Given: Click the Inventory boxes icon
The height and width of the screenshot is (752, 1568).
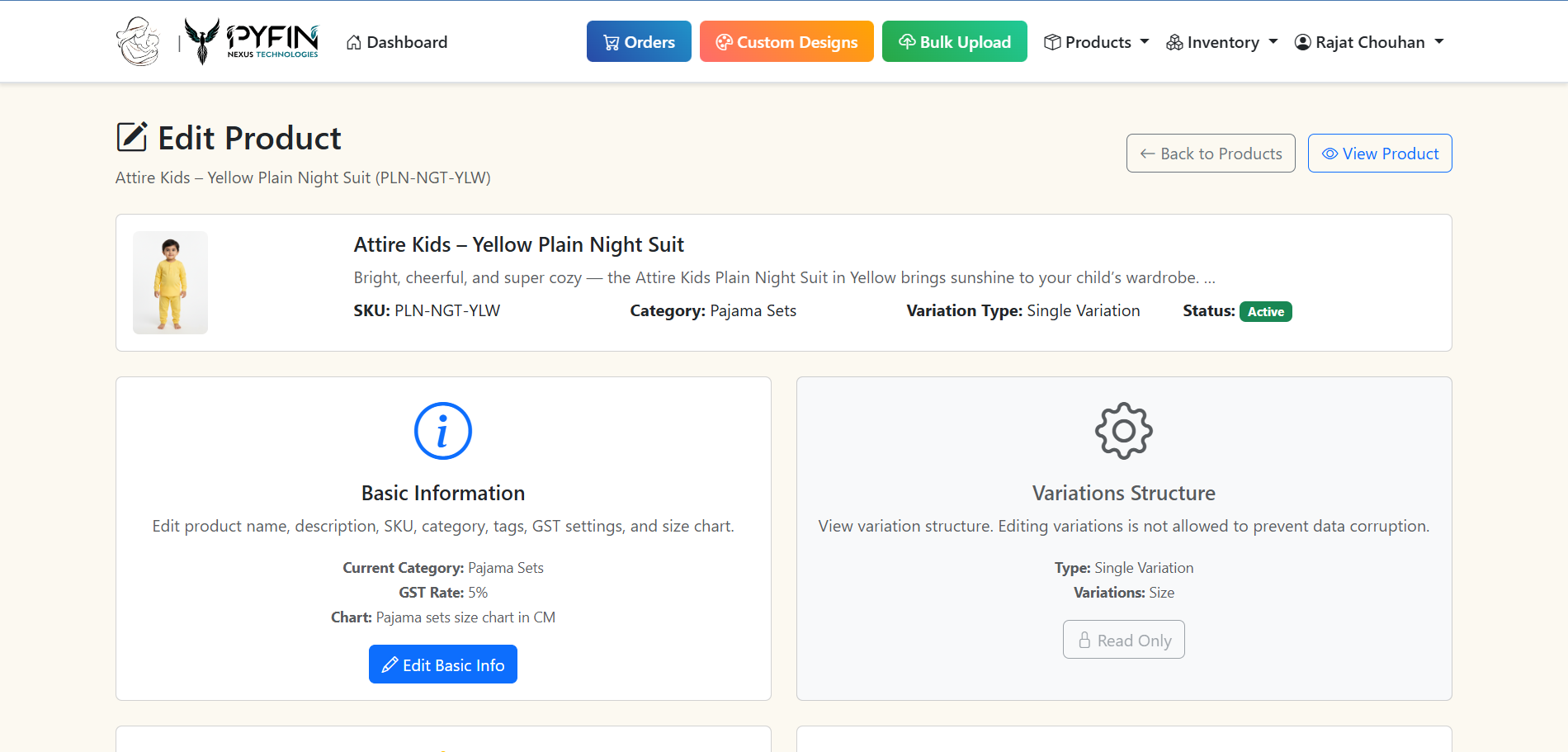Looking at the screenshot, I should 1174,42.
